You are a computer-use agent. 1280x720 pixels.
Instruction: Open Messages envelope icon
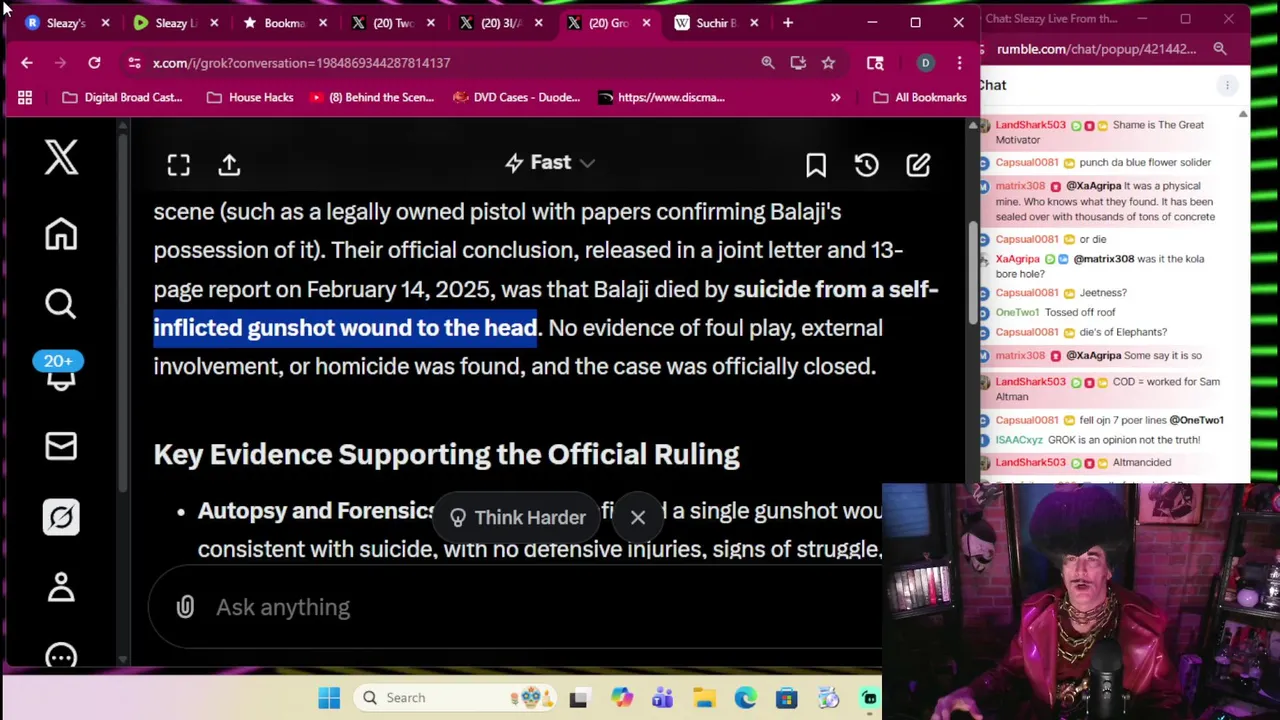61,446
